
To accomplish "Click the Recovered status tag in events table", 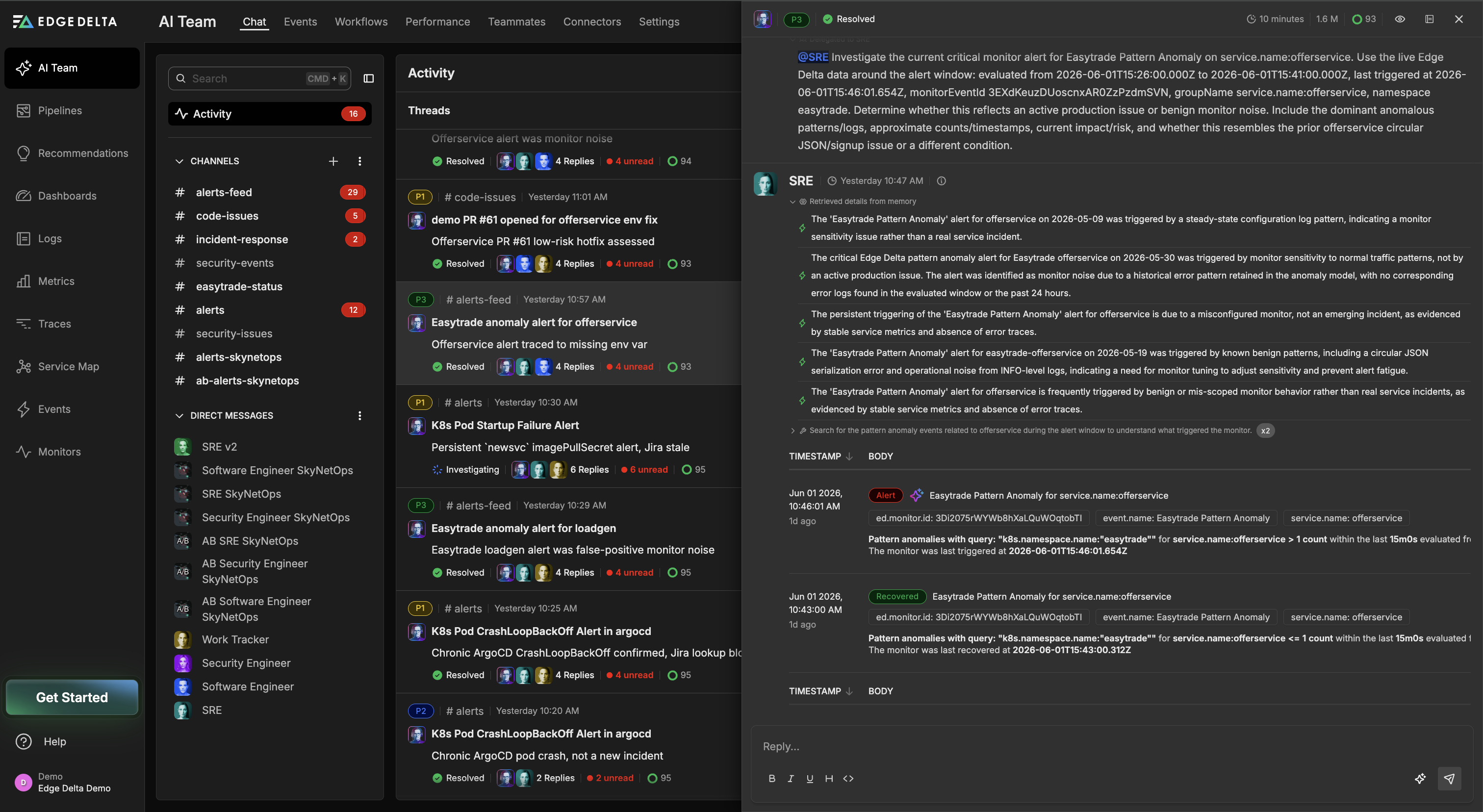I will click(897, 596).
